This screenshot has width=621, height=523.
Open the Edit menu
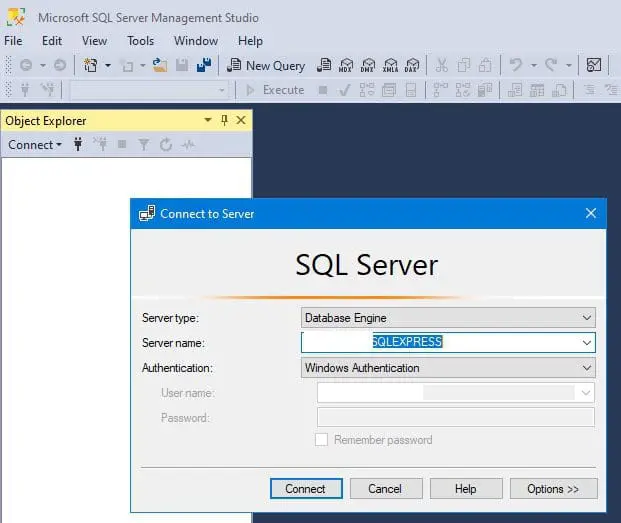pyautogui.click(x=52, y=41)
